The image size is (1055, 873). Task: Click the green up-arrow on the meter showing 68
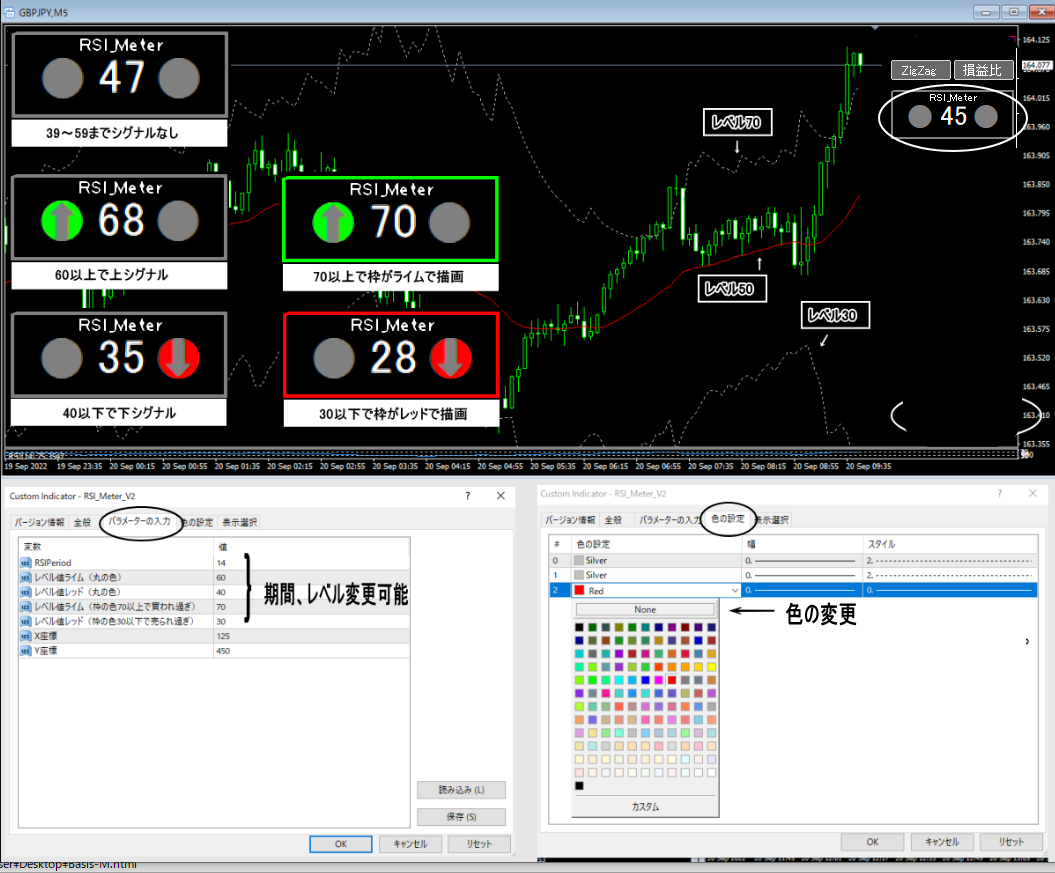[62, 219]
